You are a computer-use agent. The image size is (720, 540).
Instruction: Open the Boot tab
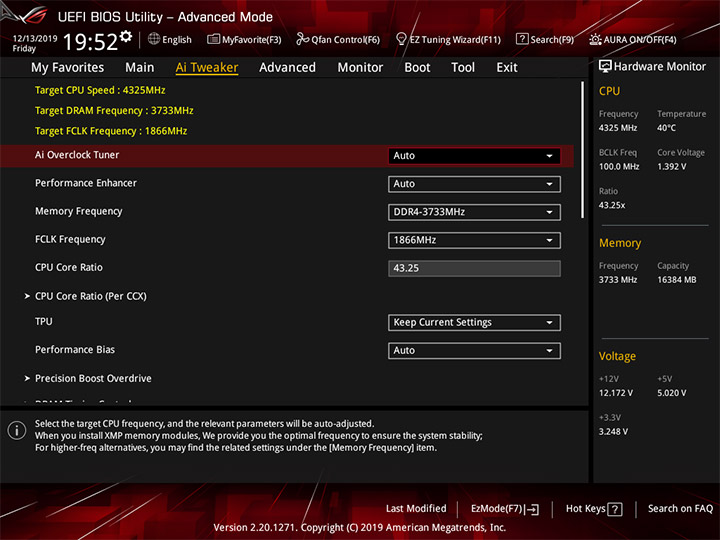[x=417, y=68]
